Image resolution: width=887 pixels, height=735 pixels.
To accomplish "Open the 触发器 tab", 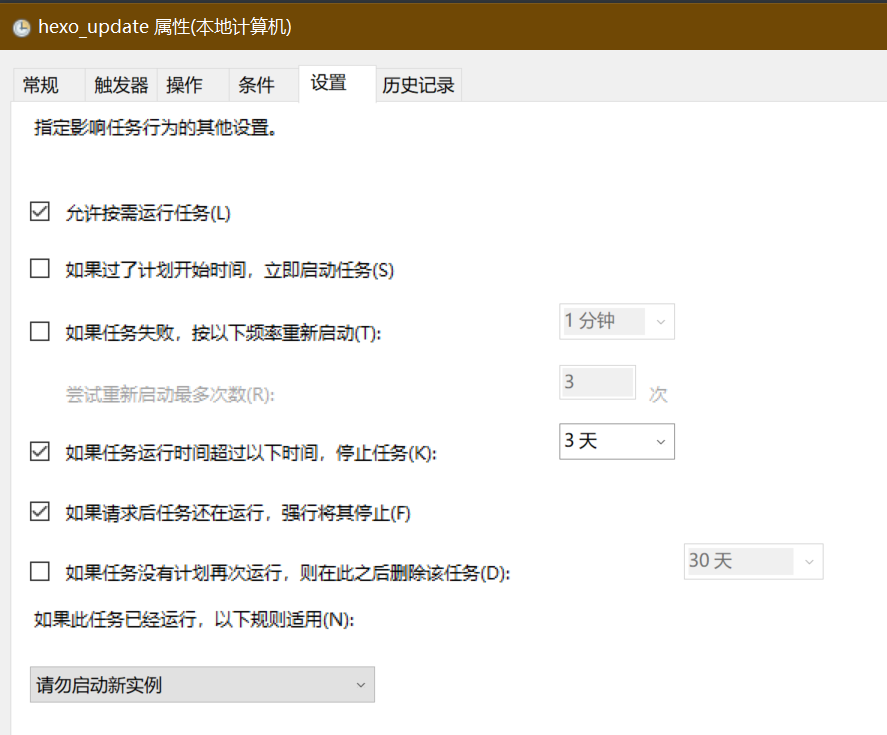I will (121, 85).
